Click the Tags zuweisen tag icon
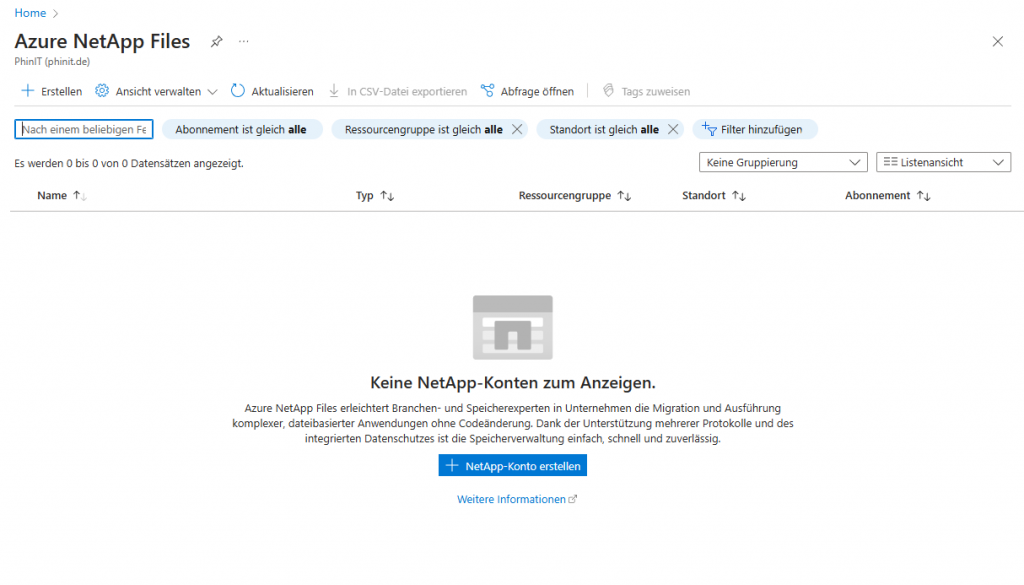The width and height of the screenshot is (1024, 585). [608, 90]
